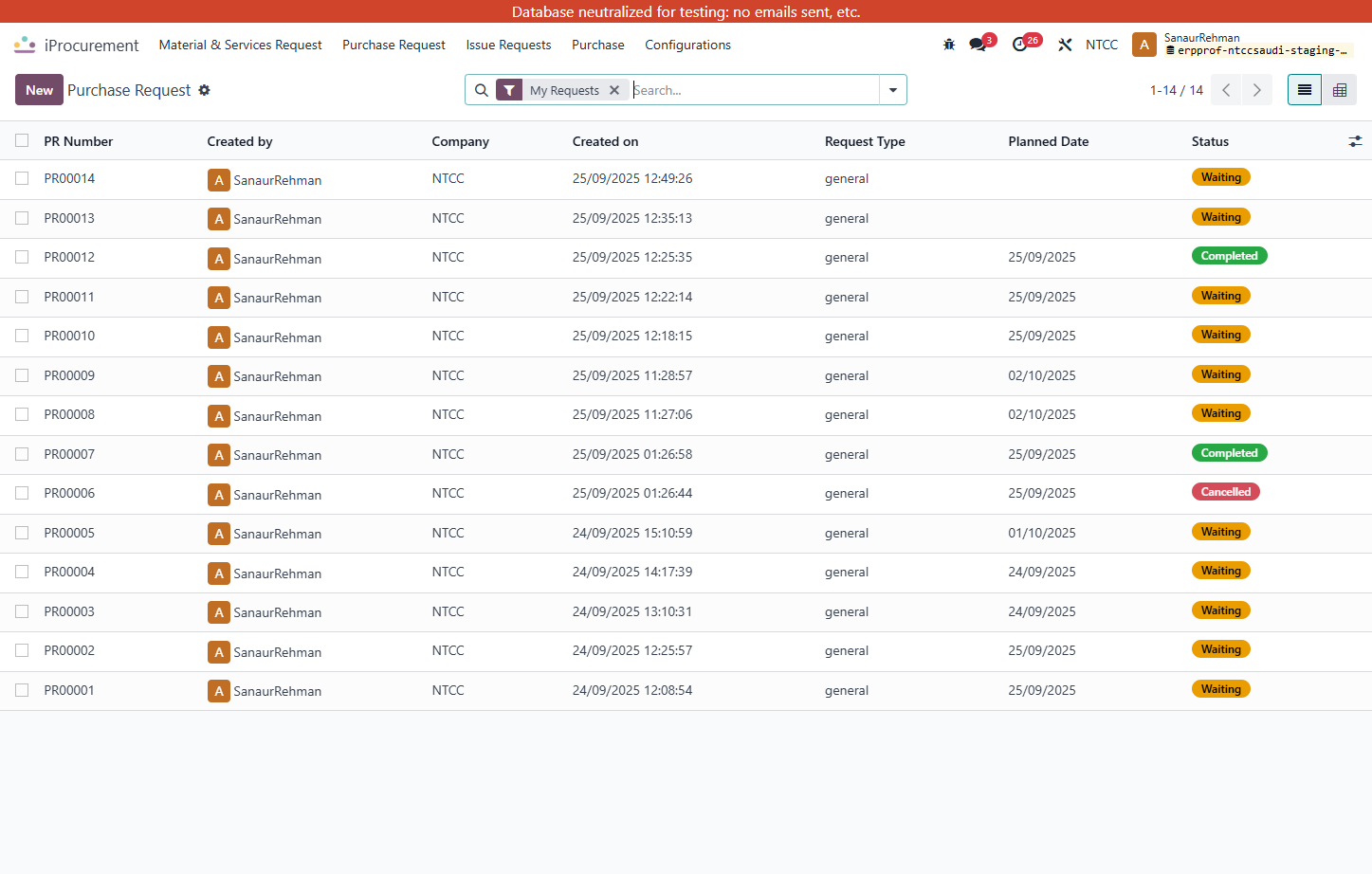
Task: Click SanaurRehman avatar on PR00014 row
Action: click(219, 180)
